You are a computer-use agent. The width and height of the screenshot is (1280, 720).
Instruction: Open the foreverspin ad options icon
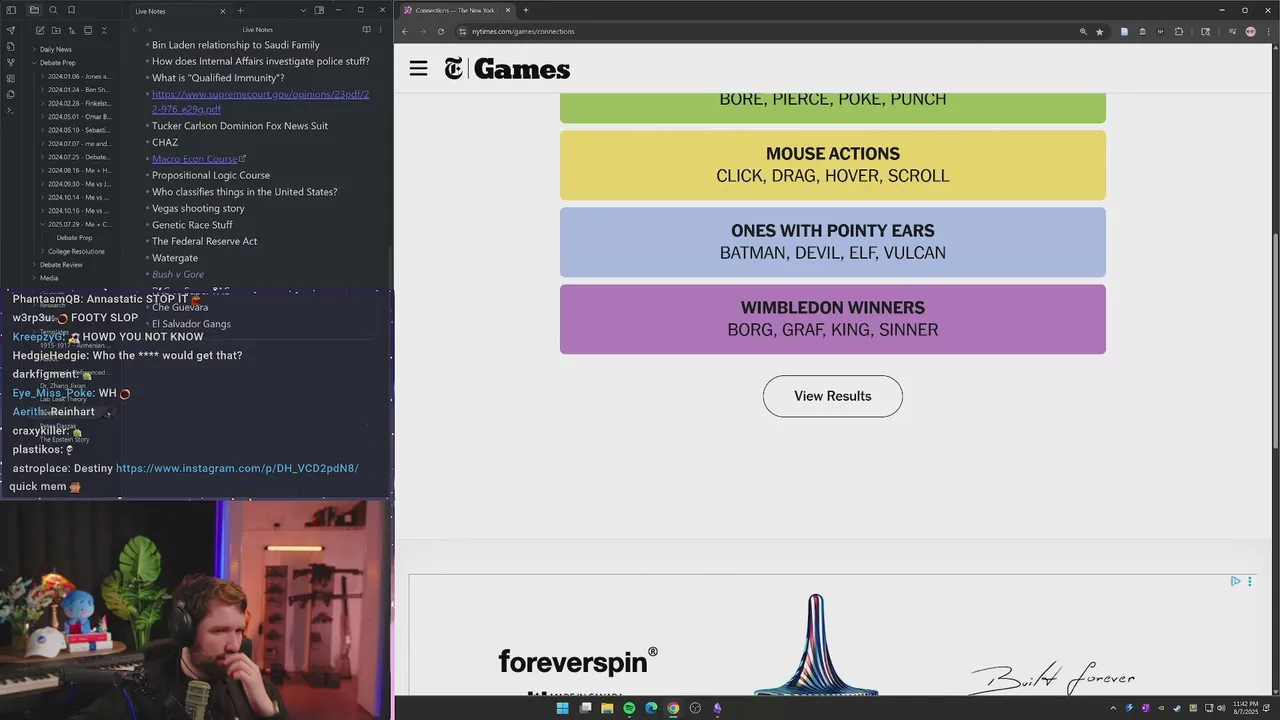tap(1249, 581)
